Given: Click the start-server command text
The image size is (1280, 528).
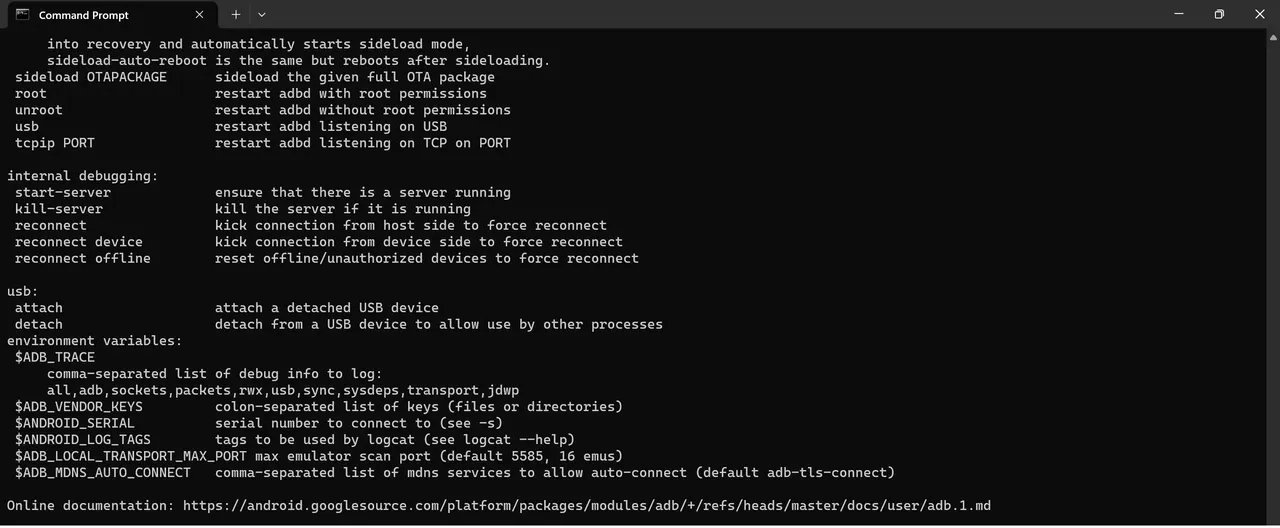Looking at the screenshot, I should 63,193.
